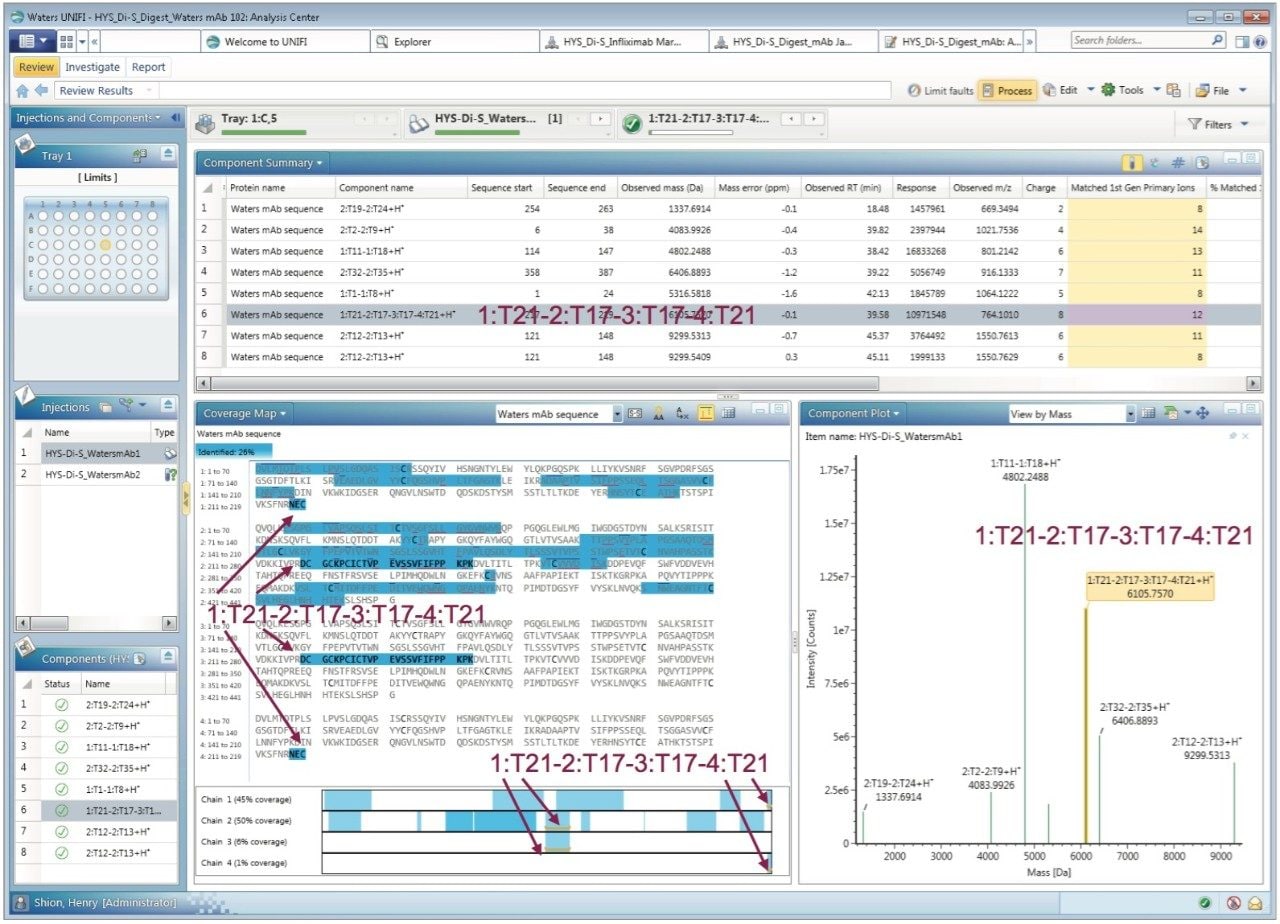The width and height of the screenshot is (1280, 924).
Task: Toggle the Process button
Action: tap(1007, 90)
